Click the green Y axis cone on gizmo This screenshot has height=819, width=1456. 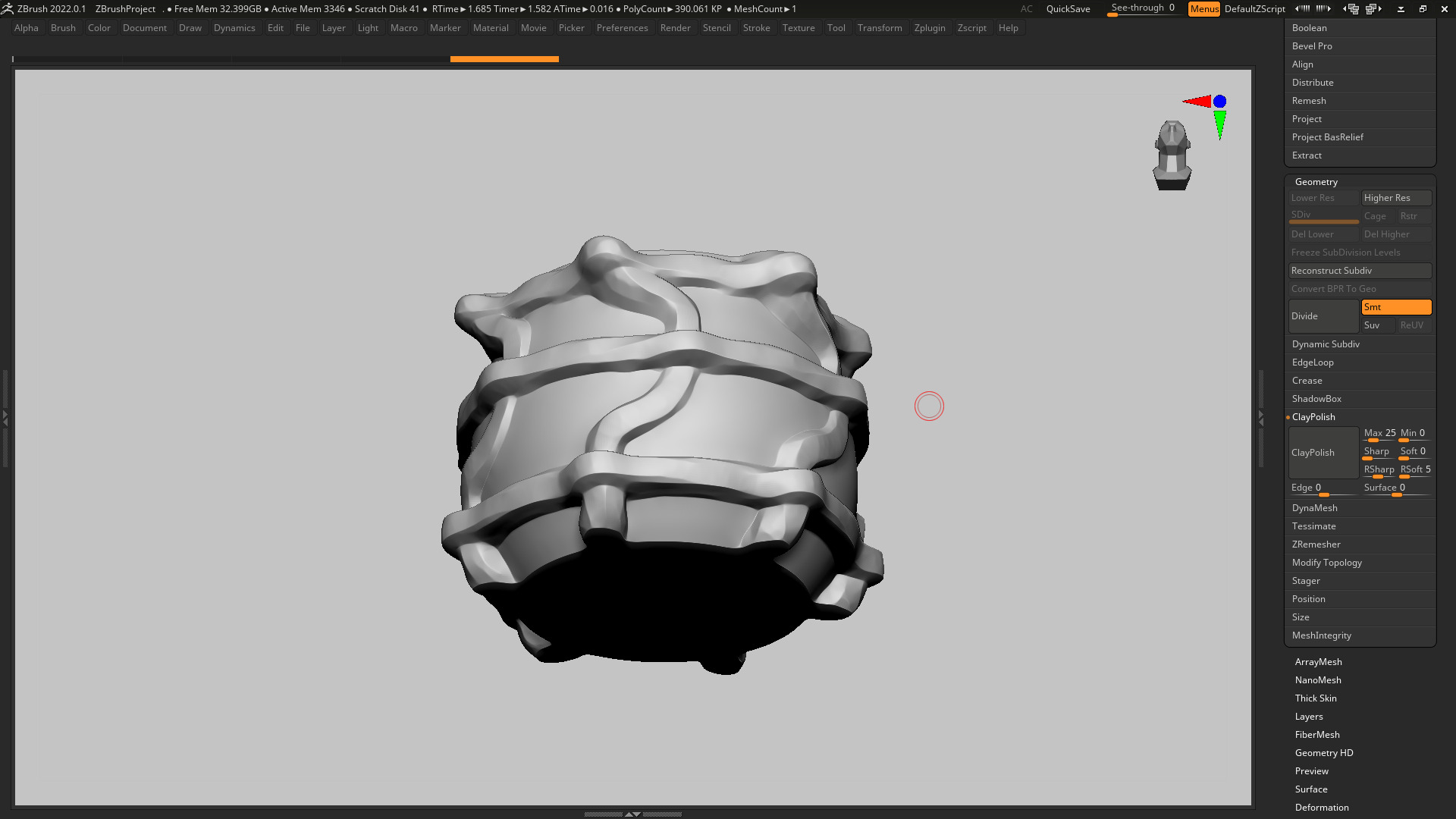(x=1219, y=124)
